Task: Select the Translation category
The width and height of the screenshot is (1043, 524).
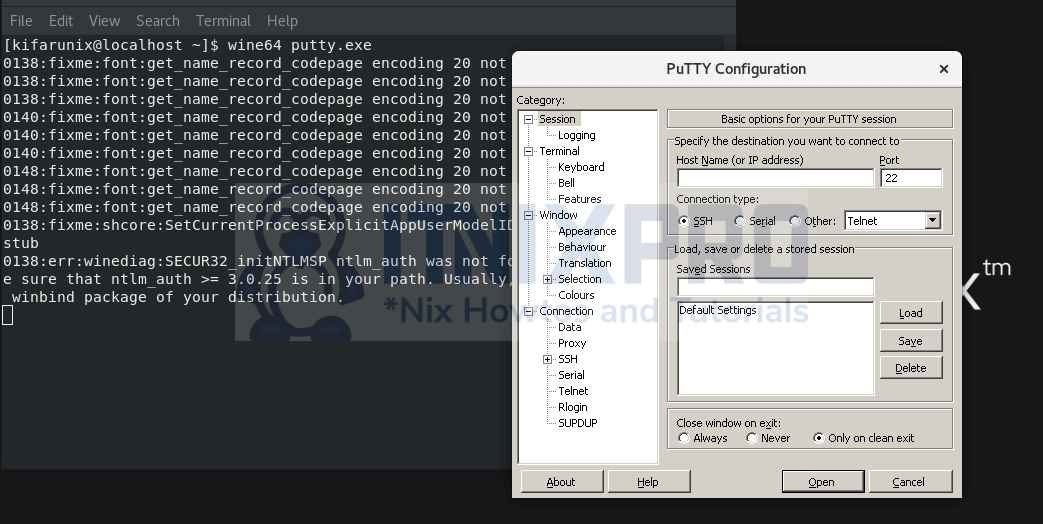Action: 585,263
